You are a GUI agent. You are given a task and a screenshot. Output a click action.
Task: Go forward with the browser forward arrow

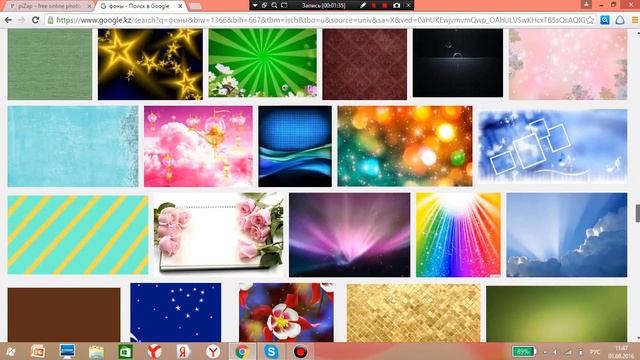coord(21,20)
